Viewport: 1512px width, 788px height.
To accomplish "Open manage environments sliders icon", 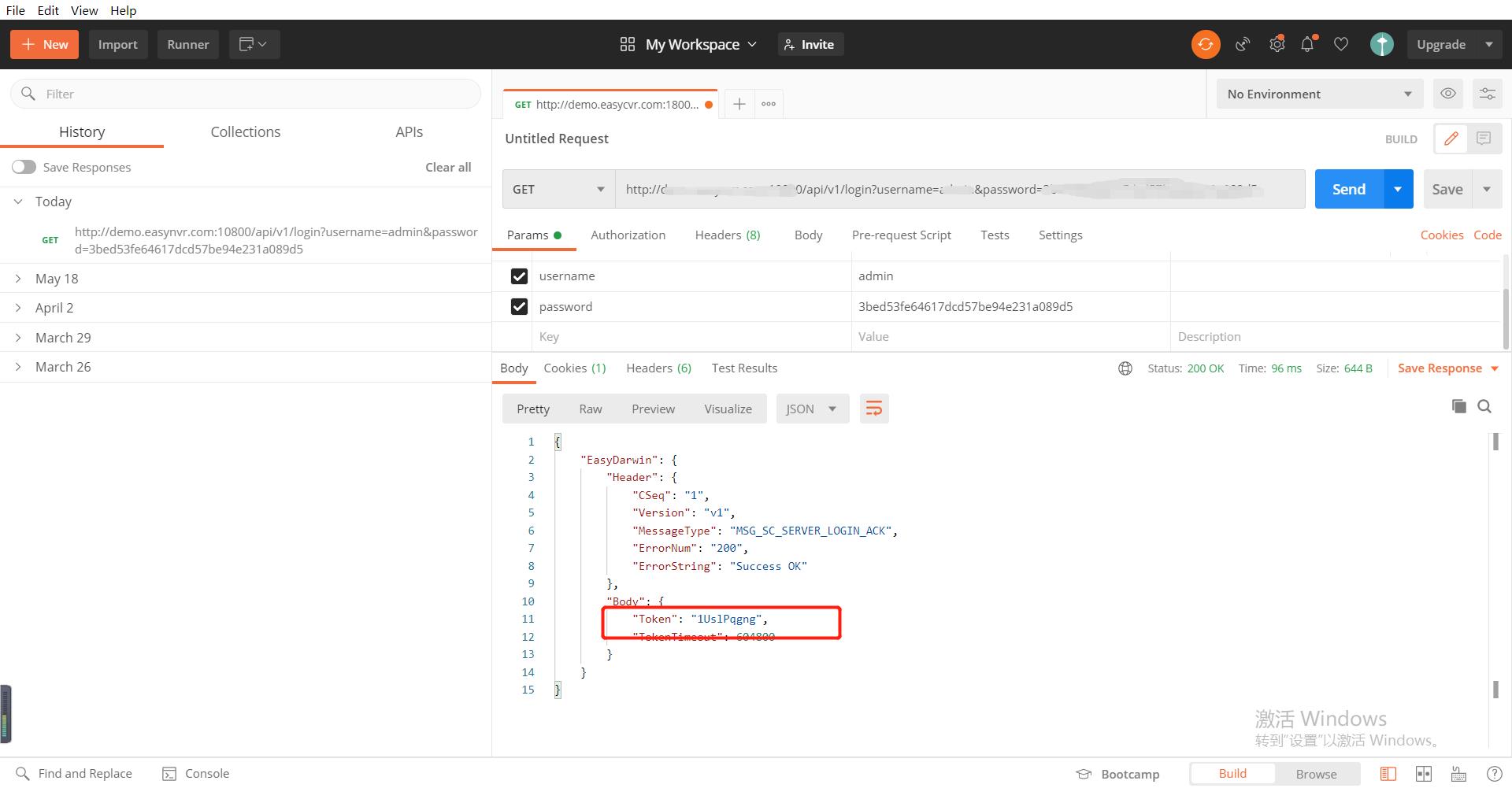I will [x=1487, y=94].
